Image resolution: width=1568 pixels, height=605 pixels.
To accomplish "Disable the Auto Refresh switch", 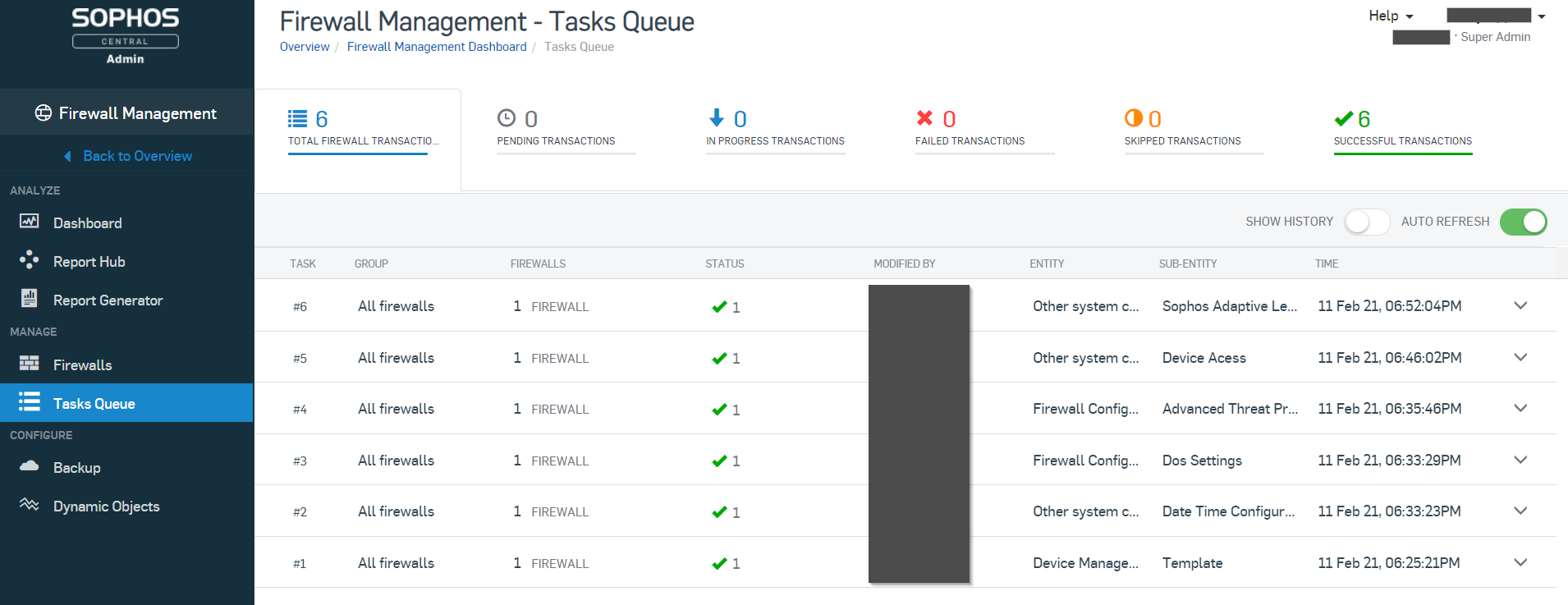I will pos(1524,222).
